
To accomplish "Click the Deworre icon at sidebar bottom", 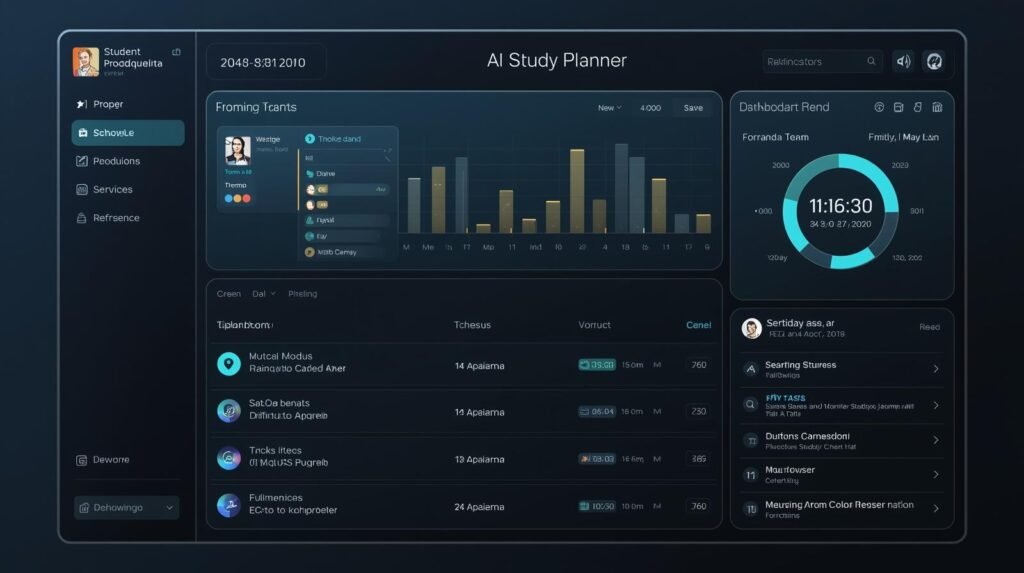I will coord(82,460).
